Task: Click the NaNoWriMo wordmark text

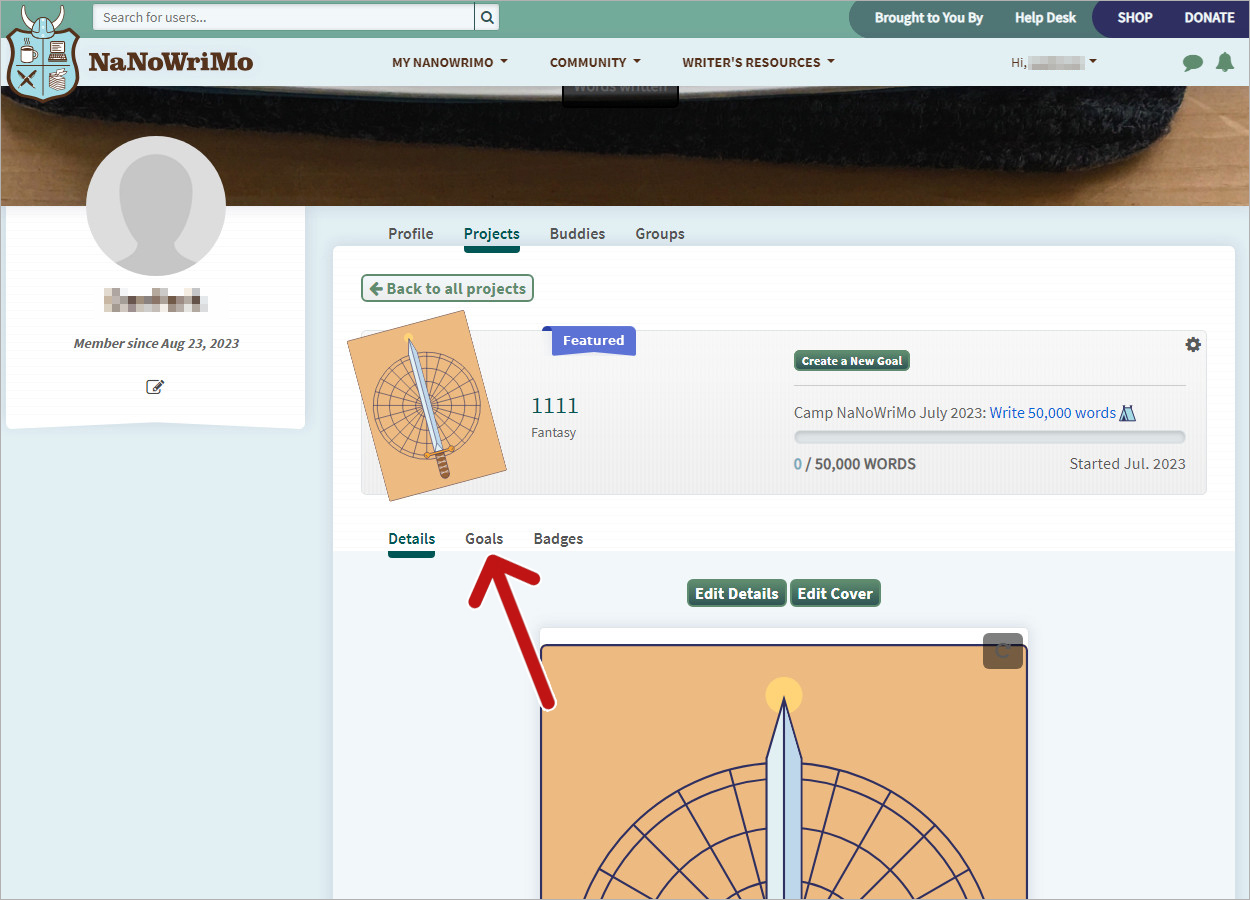Action: 171,62
